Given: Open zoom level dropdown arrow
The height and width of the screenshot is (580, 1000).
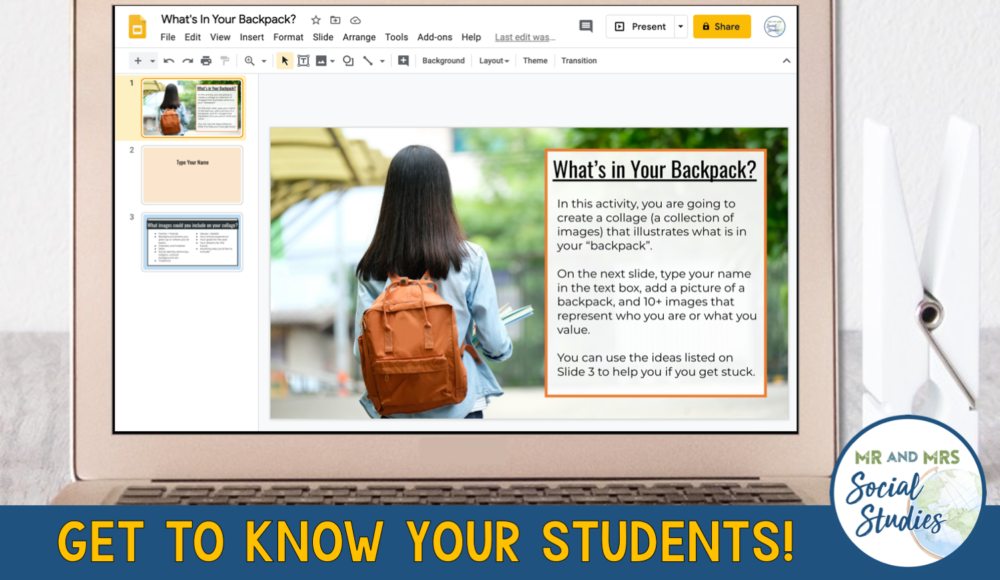Looking at the screenshot, I should click(x=264, y=61).
